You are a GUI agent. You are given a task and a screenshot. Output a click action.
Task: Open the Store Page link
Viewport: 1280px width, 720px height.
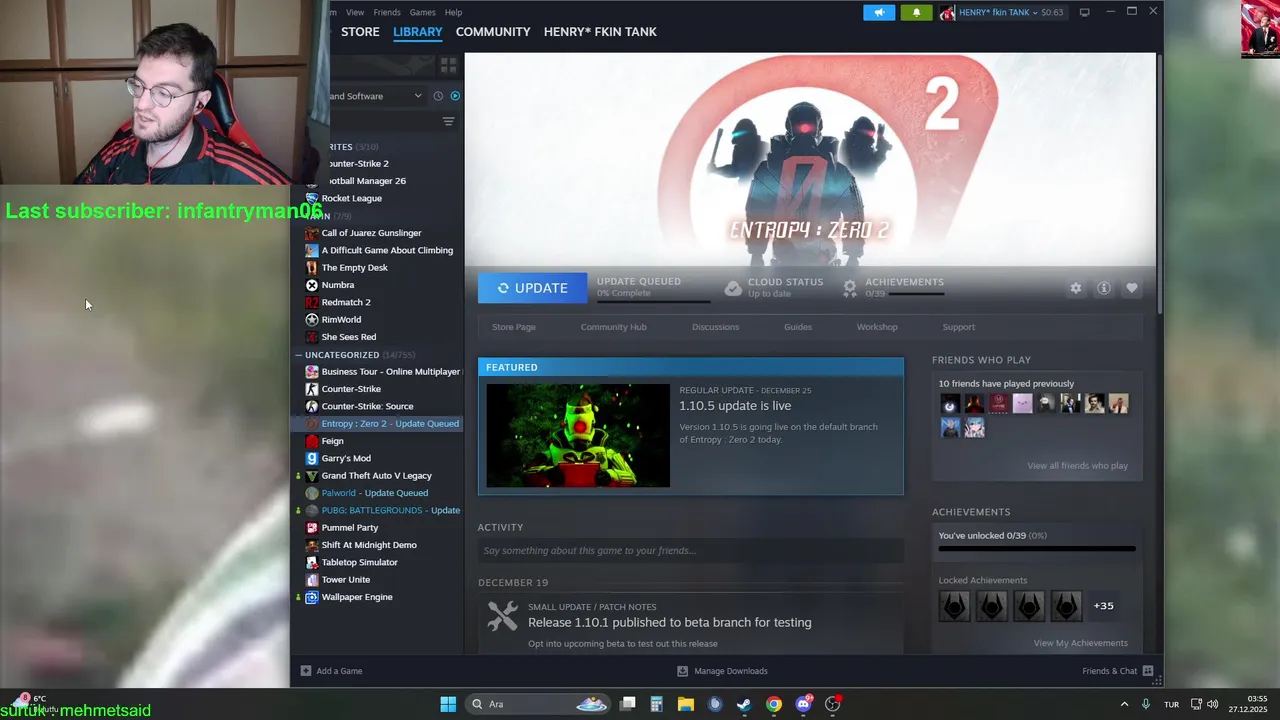tap(514, 327)
